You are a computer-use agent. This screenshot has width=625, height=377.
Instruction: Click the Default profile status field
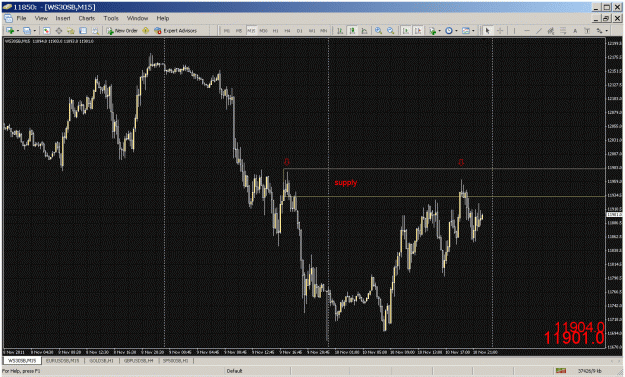(257, 371)
